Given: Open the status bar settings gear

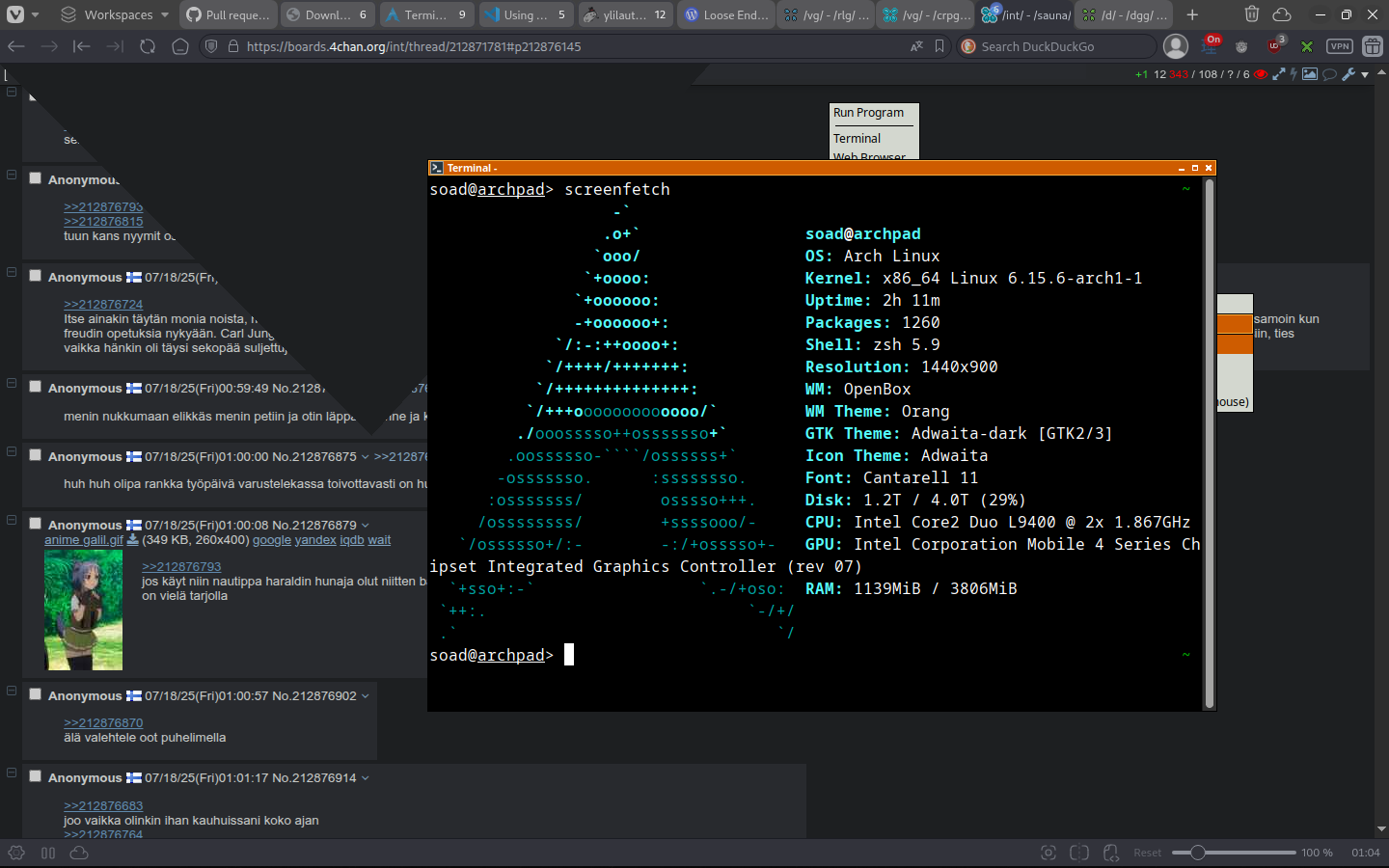Looking at the screenshot, I should pos(16,853).
